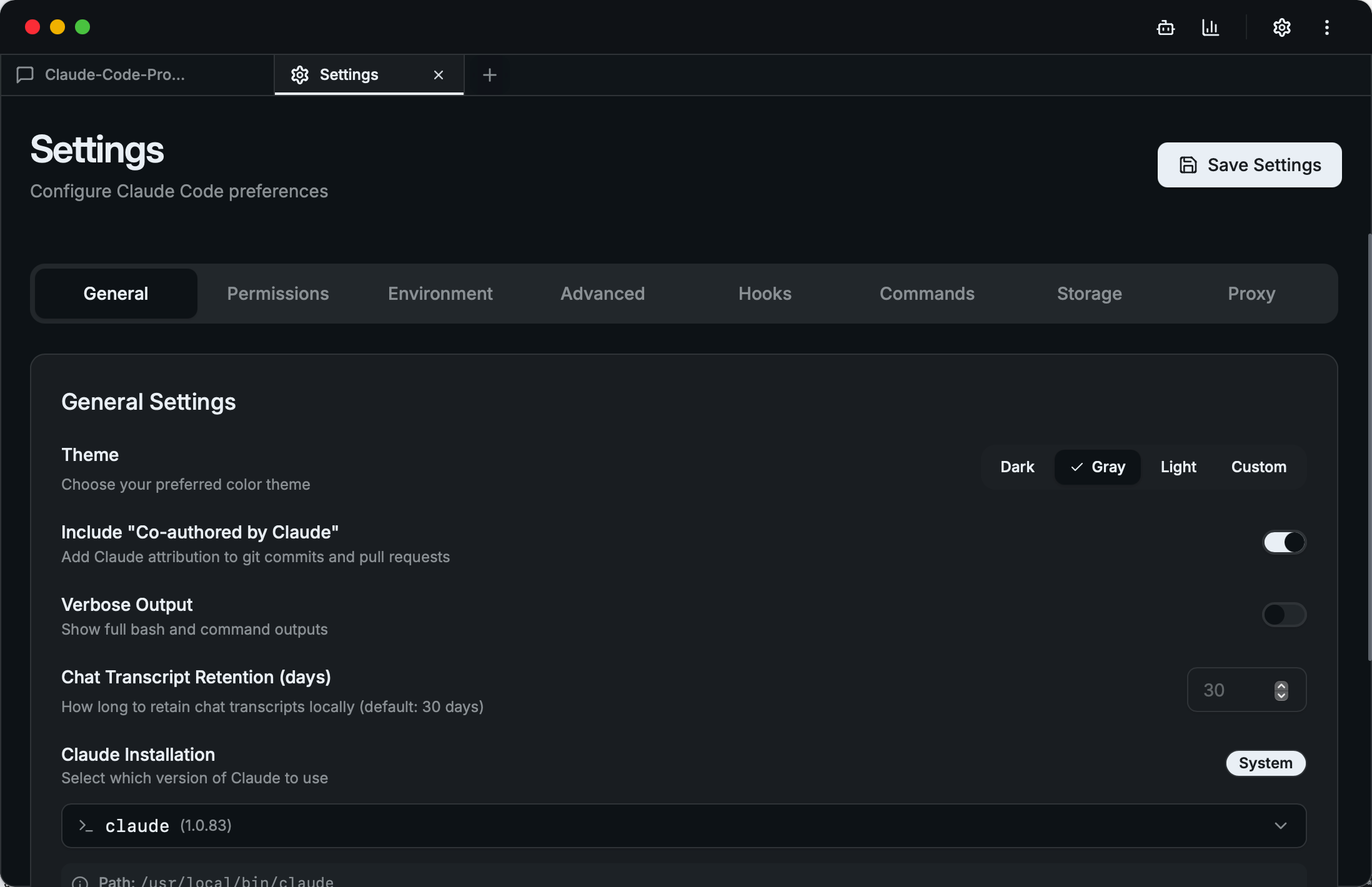Image resolution: width=1372 pixels, height=887 pixels.
Task: Enable the Verbose Output toggle
Action: pos(1284,615)
